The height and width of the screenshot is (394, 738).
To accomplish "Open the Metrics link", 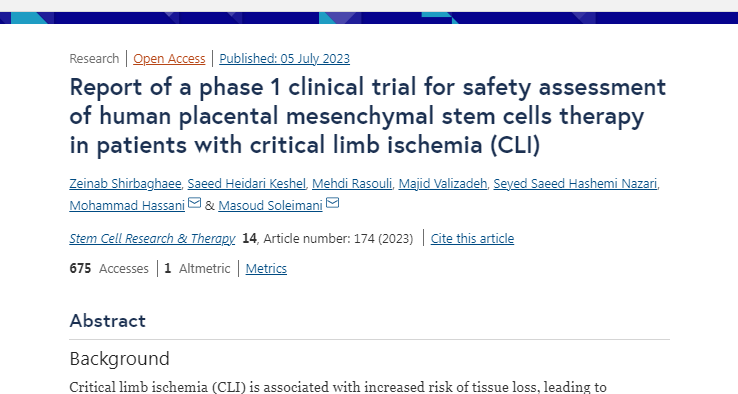I will pyautogui.click(x=266, y=268).
